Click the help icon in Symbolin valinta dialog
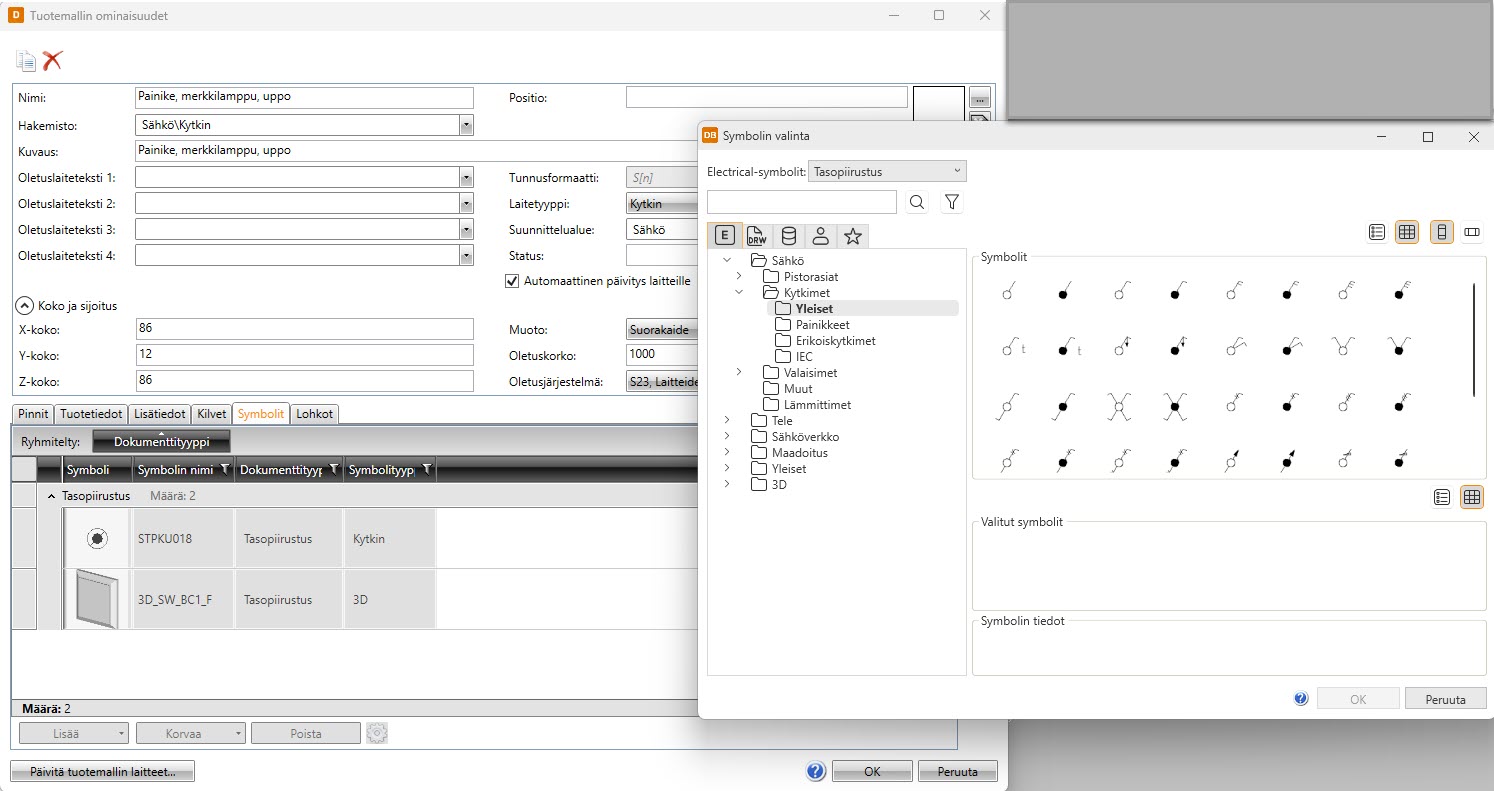 [x=1301, y=699]
